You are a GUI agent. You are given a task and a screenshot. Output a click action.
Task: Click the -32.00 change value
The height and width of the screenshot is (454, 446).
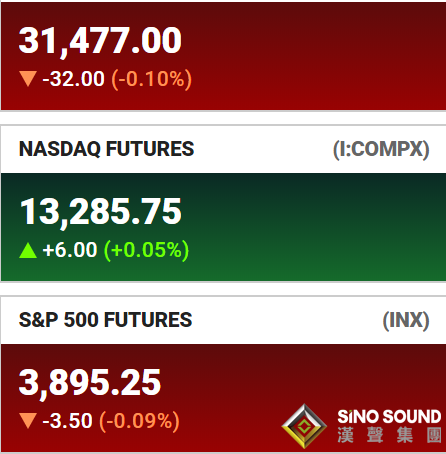(73, 79)
